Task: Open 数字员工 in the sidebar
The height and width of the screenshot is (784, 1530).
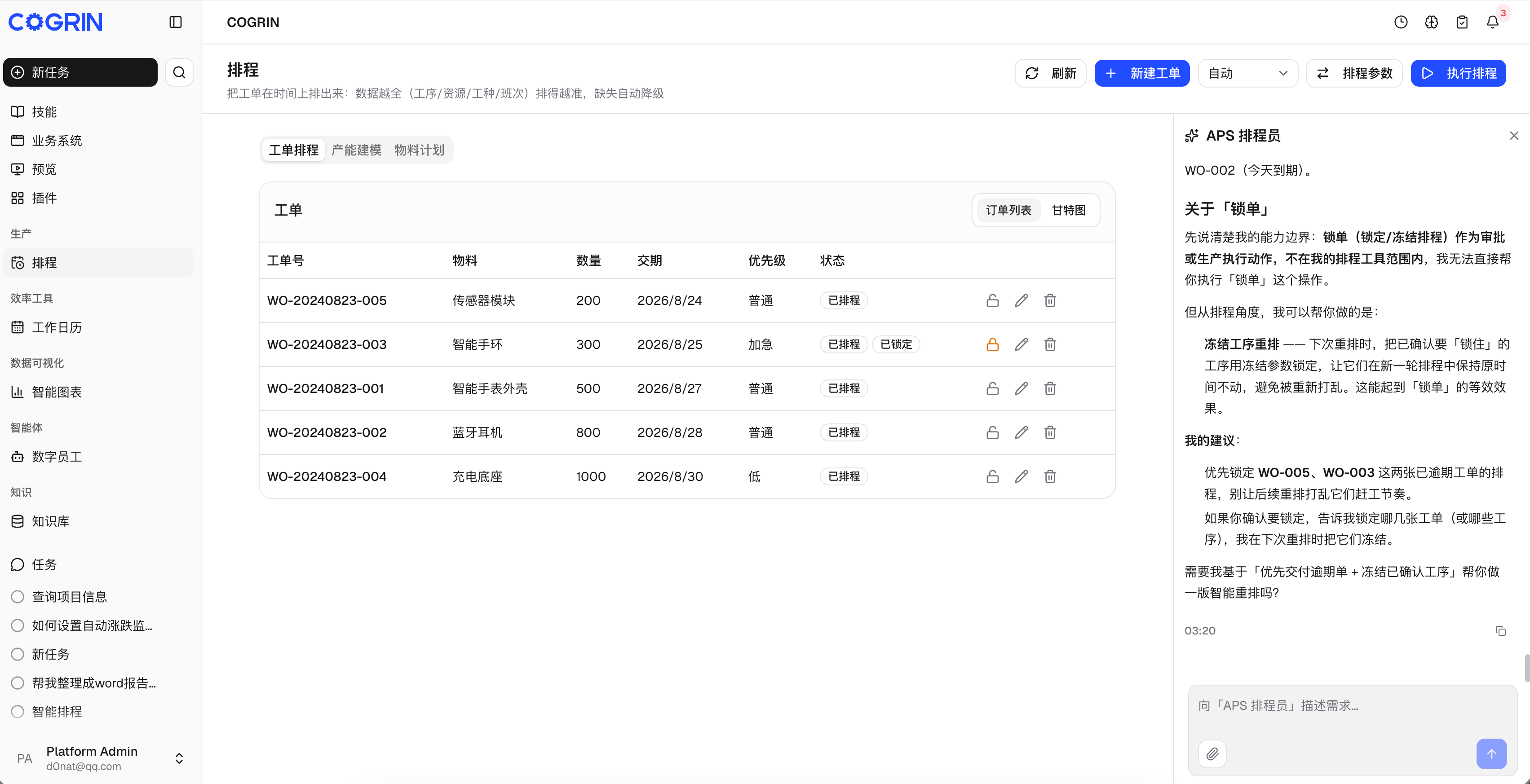Action: point(98,456)
